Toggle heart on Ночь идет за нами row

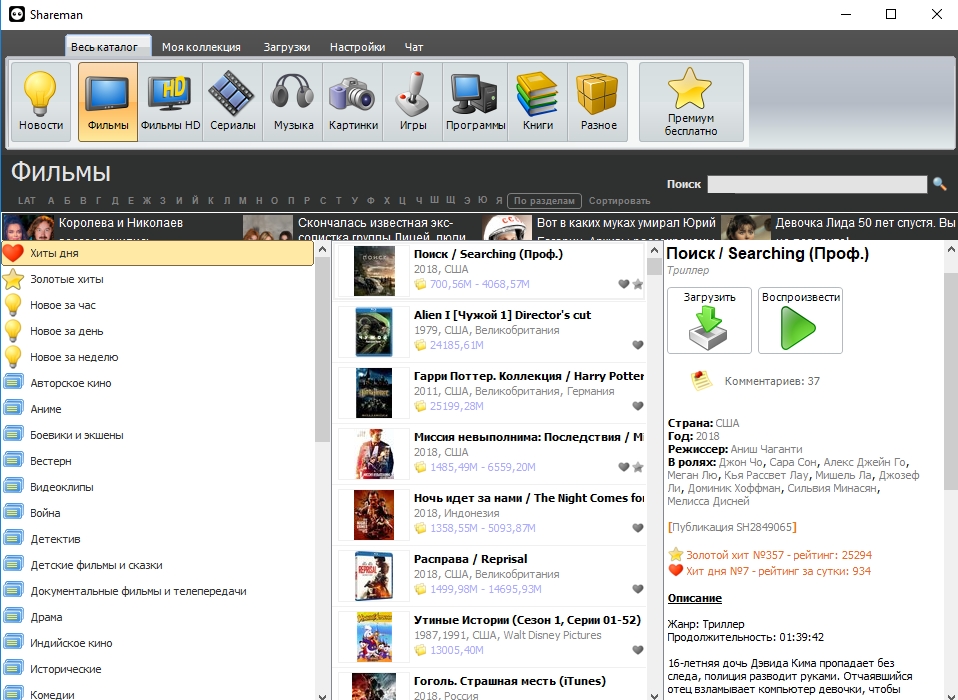(x=638, y=528)
